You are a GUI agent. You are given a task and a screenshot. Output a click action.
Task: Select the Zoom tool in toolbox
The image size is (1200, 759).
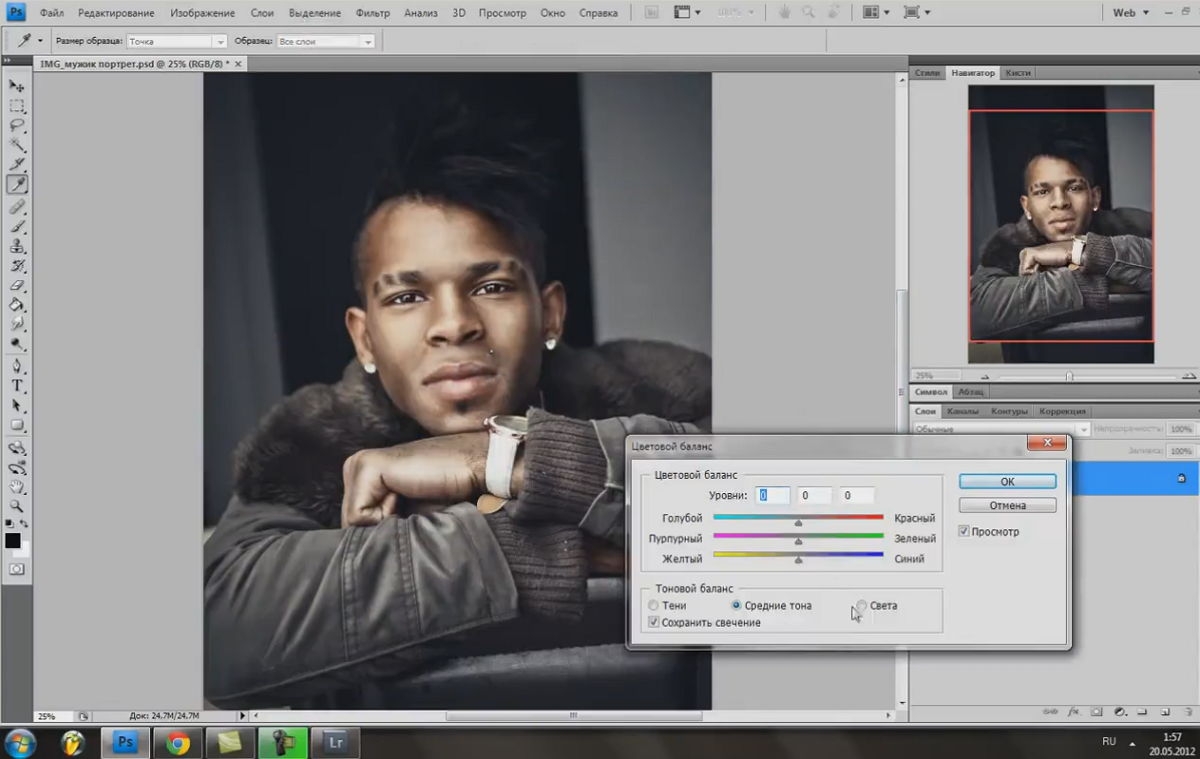coord(17,507)
